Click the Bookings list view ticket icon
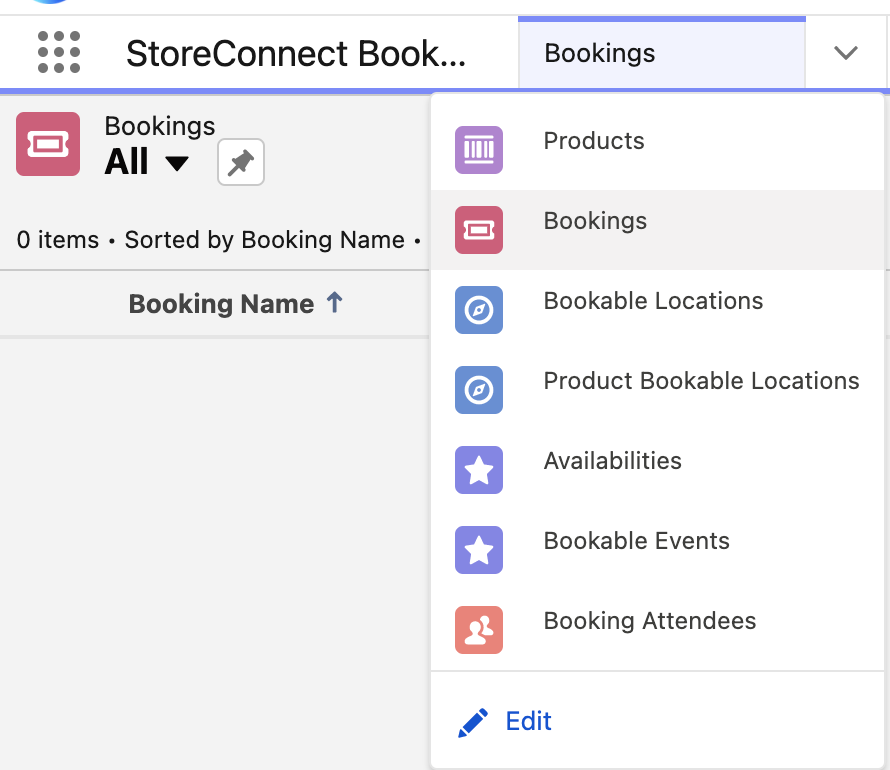This screenshot has height=770, width=890. (48, 144)
